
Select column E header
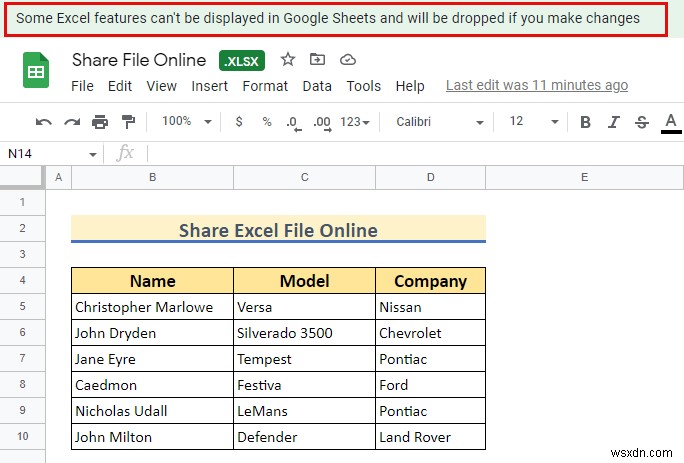pyautogui.click(x=584, y=177)
